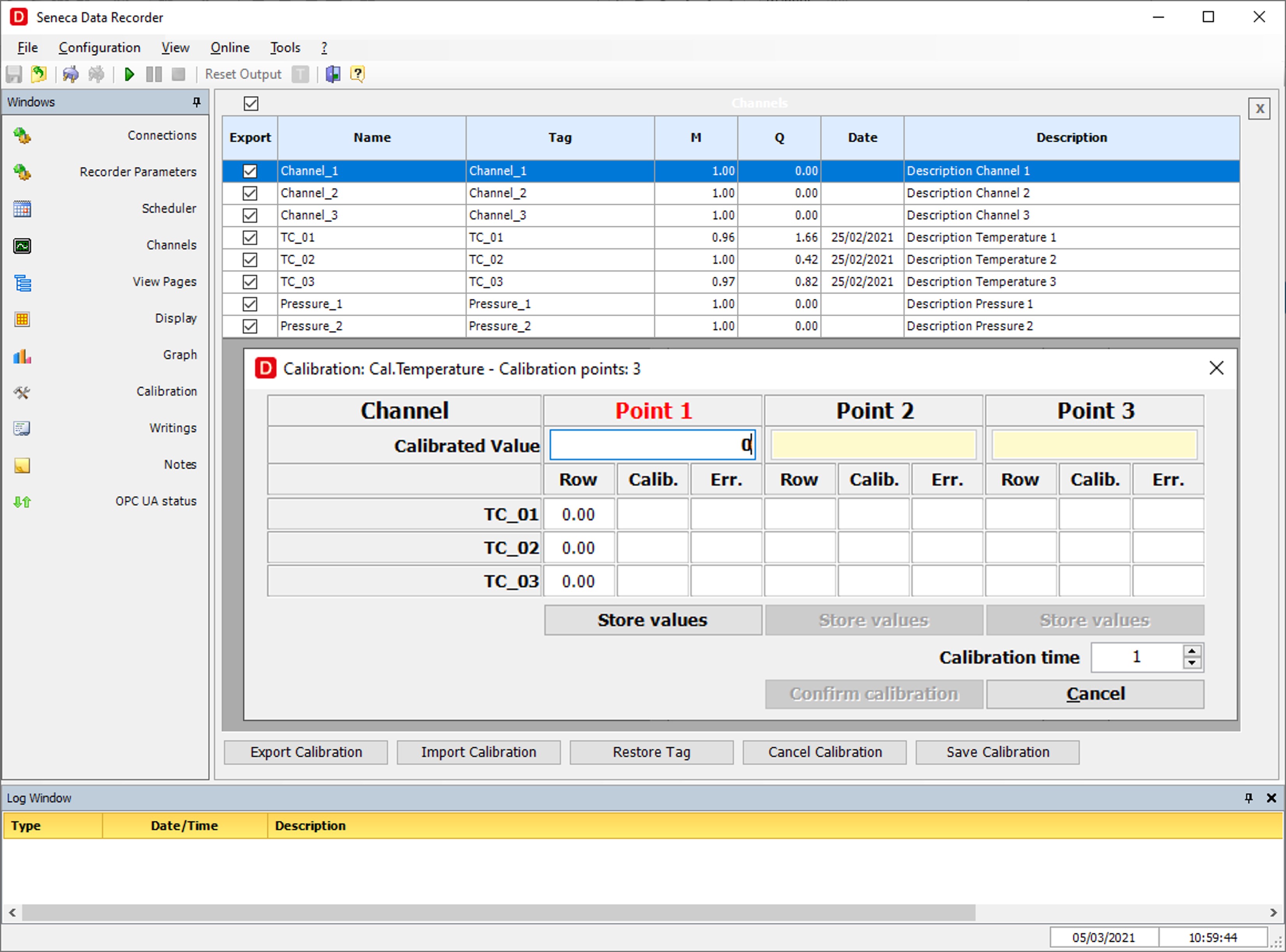Open the Tools menu
Image resolution: width=1286 pixels, height=952 pixels.
point(285,48)
